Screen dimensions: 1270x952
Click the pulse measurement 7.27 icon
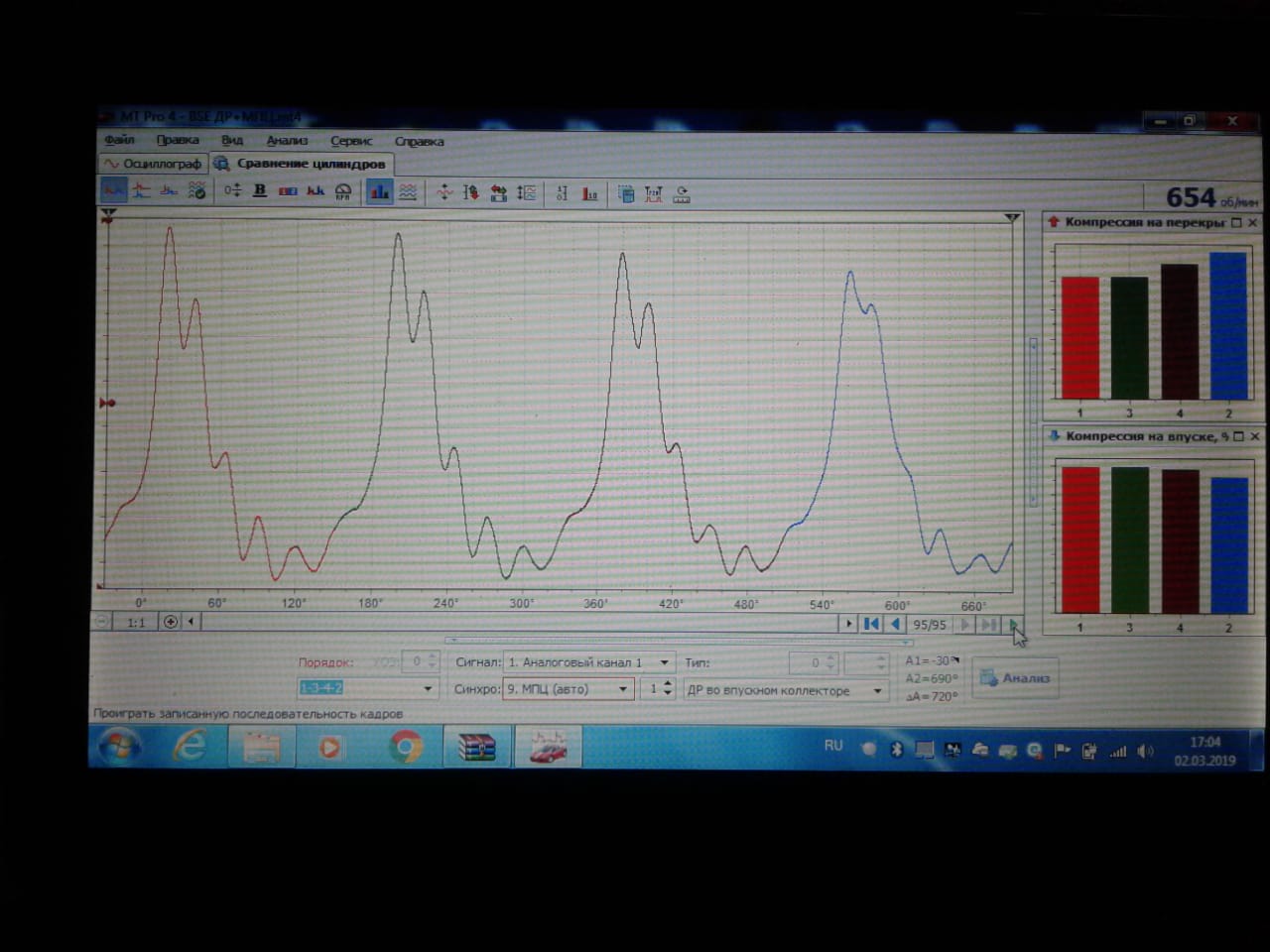click(654, 194)
